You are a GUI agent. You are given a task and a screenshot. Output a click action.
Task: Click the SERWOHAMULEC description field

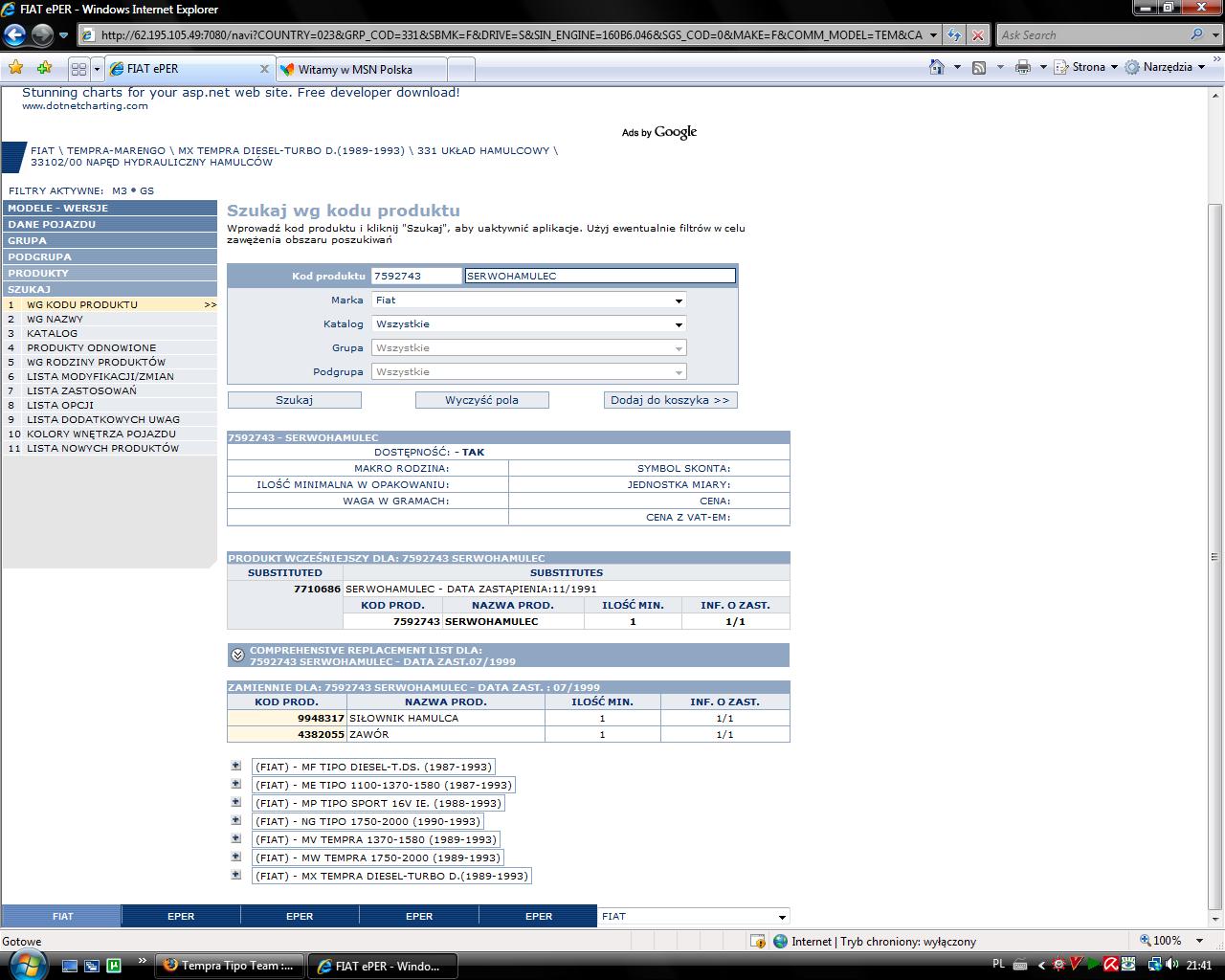[x=600, y=276]
